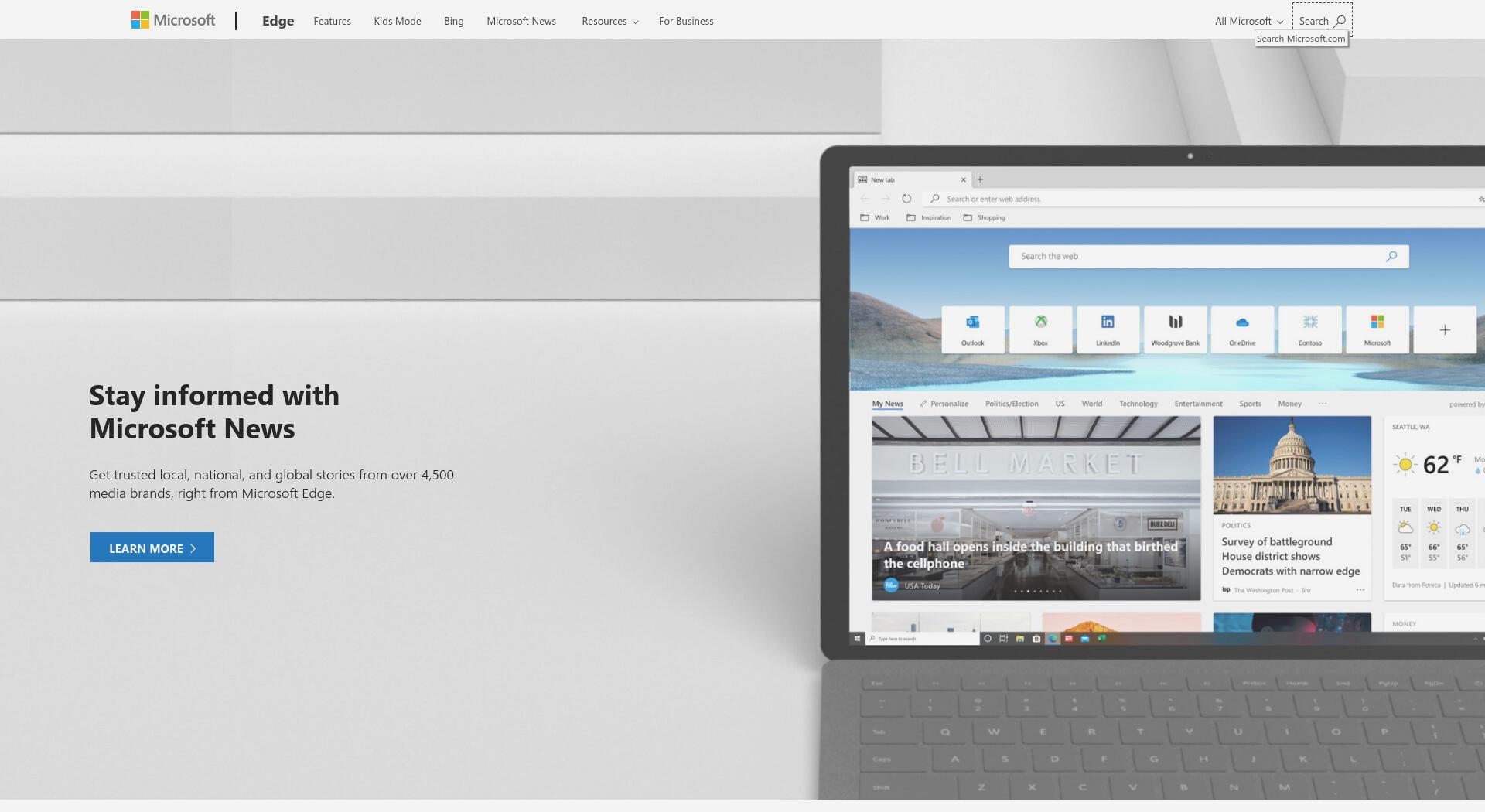Open Kids Mode from the navigation
Screen dimensions: 1485x812
click(398, 21)
